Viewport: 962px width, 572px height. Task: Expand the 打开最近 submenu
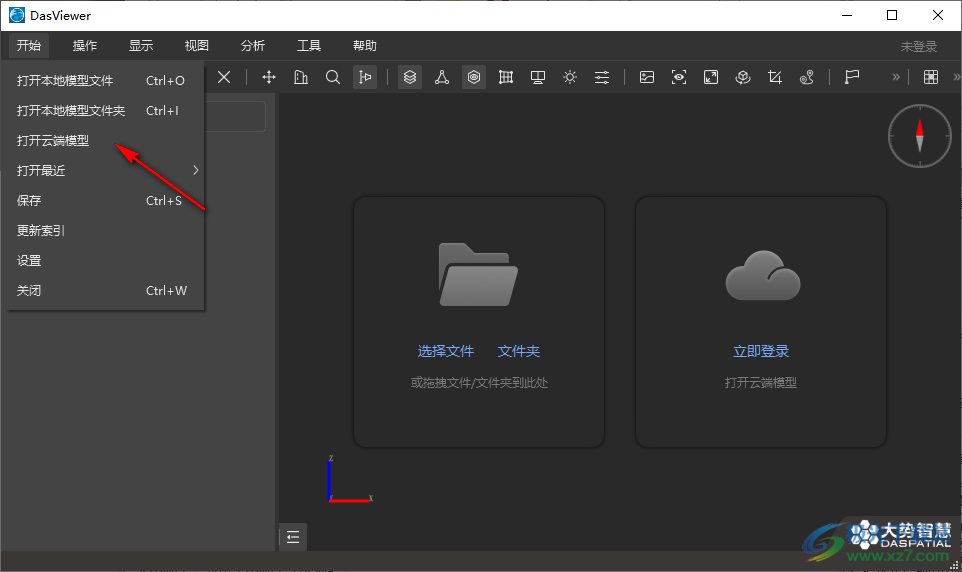106,171
